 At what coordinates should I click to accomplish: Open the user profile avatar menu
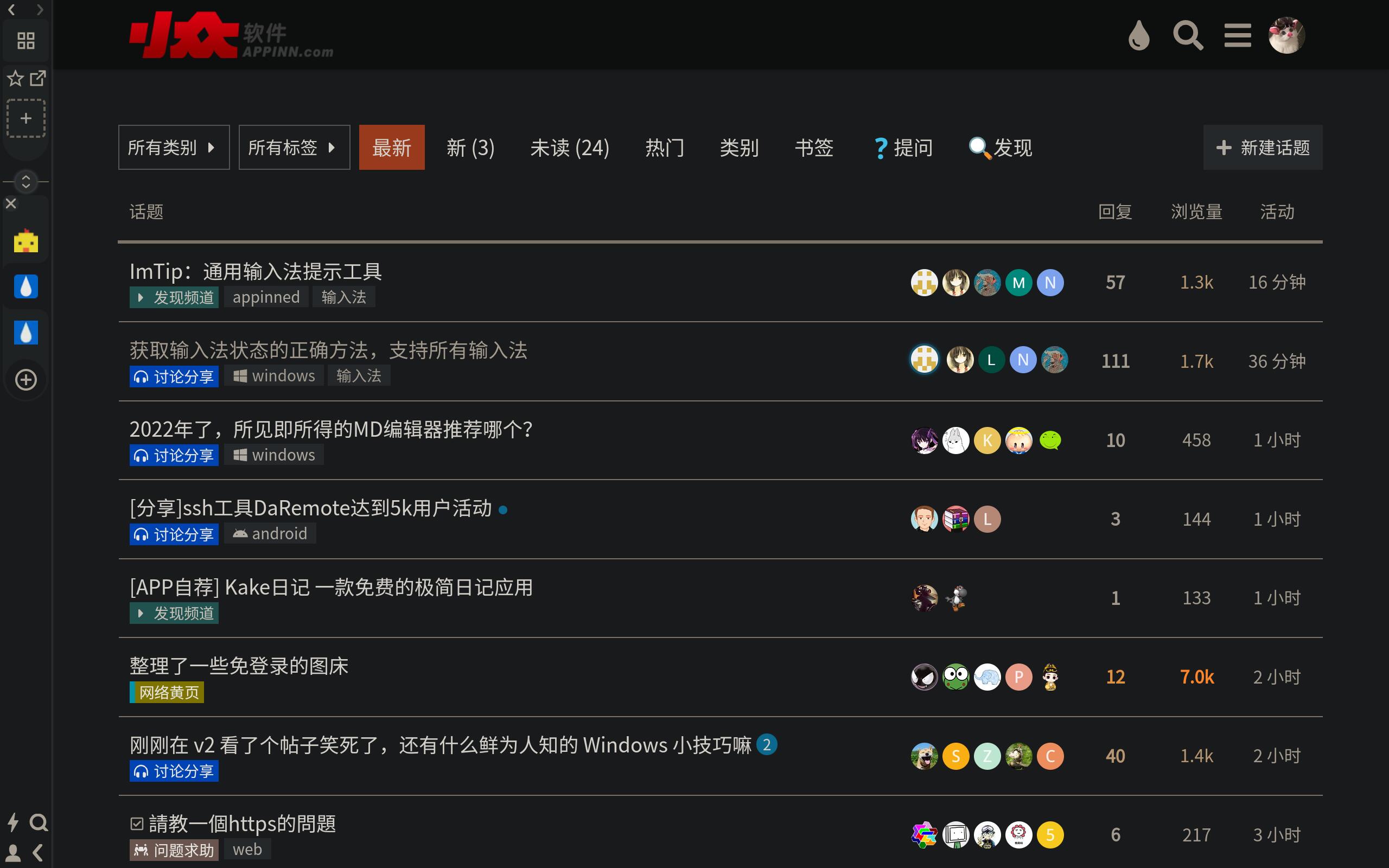pos(1286,36)
